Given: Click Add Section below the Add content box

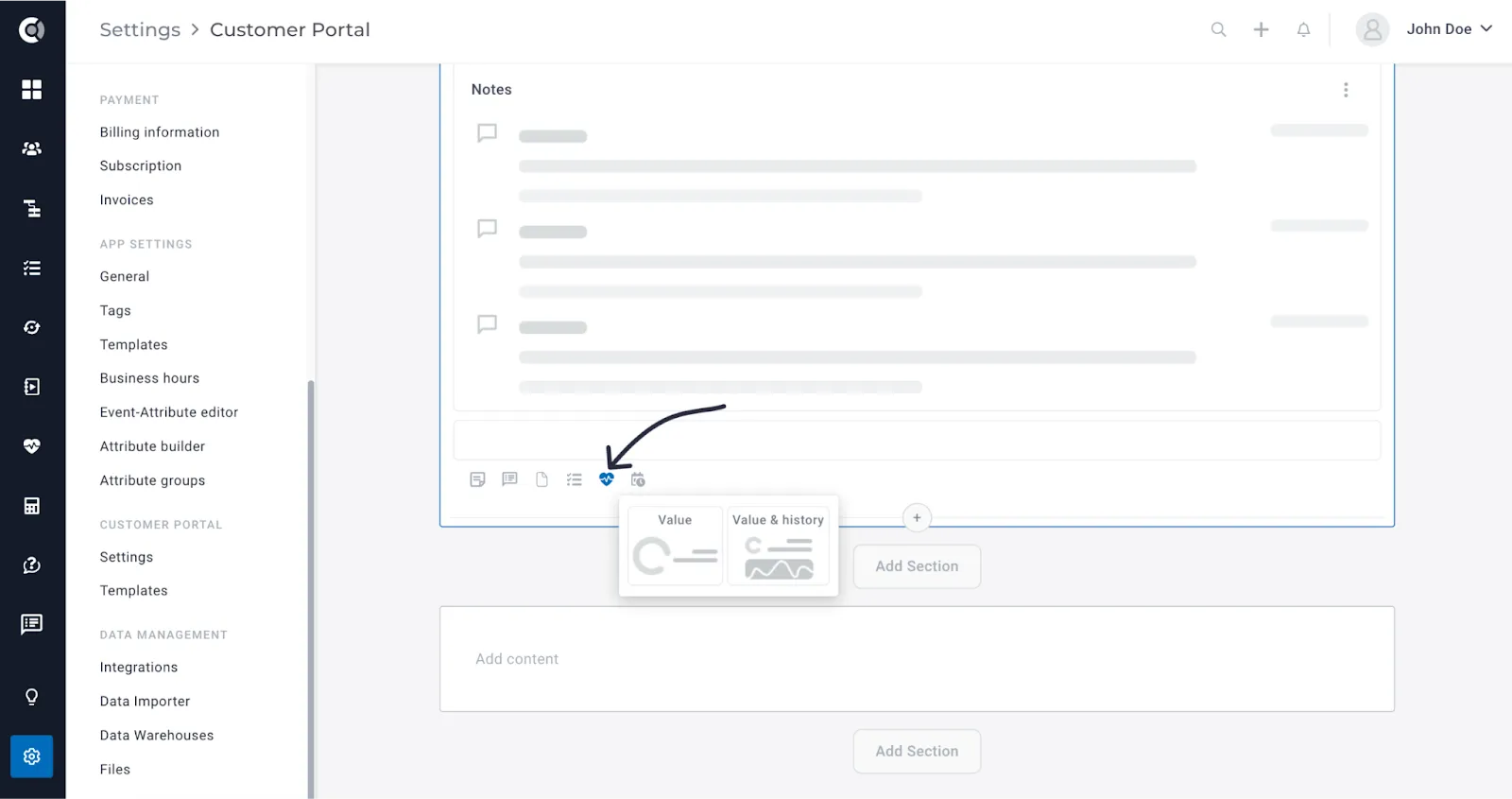Looking at the screenshot, I should (917, 752).
